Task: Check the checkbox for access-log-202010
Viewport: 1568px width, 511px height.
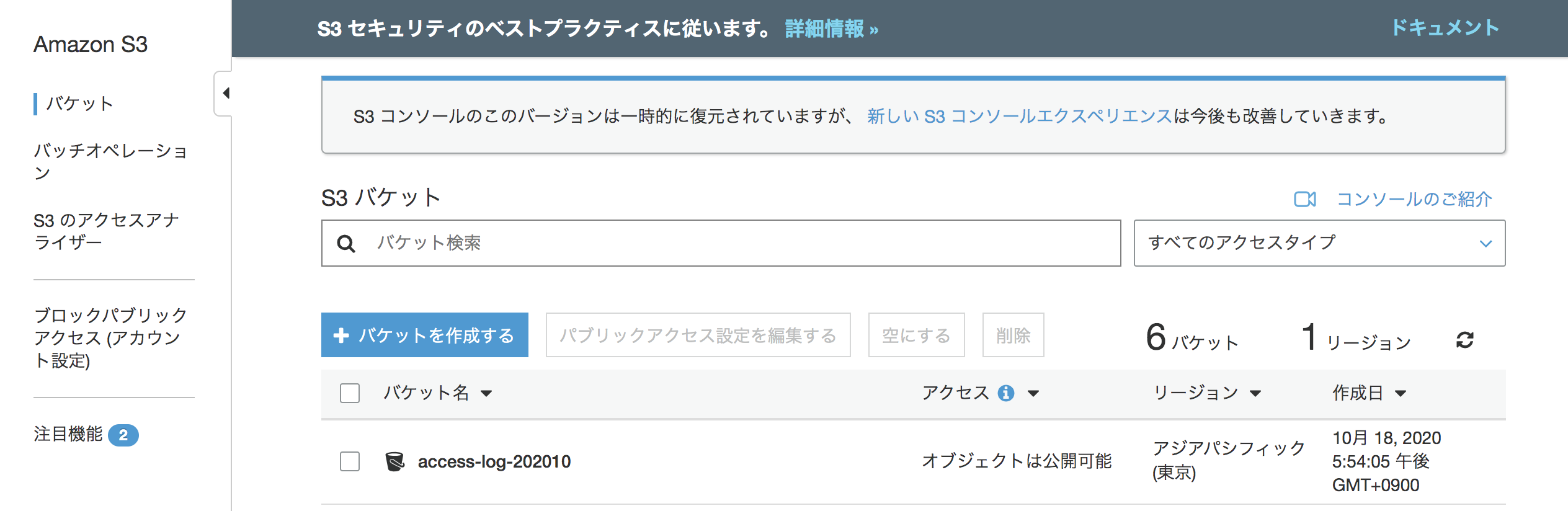Action: coord(349,461)
